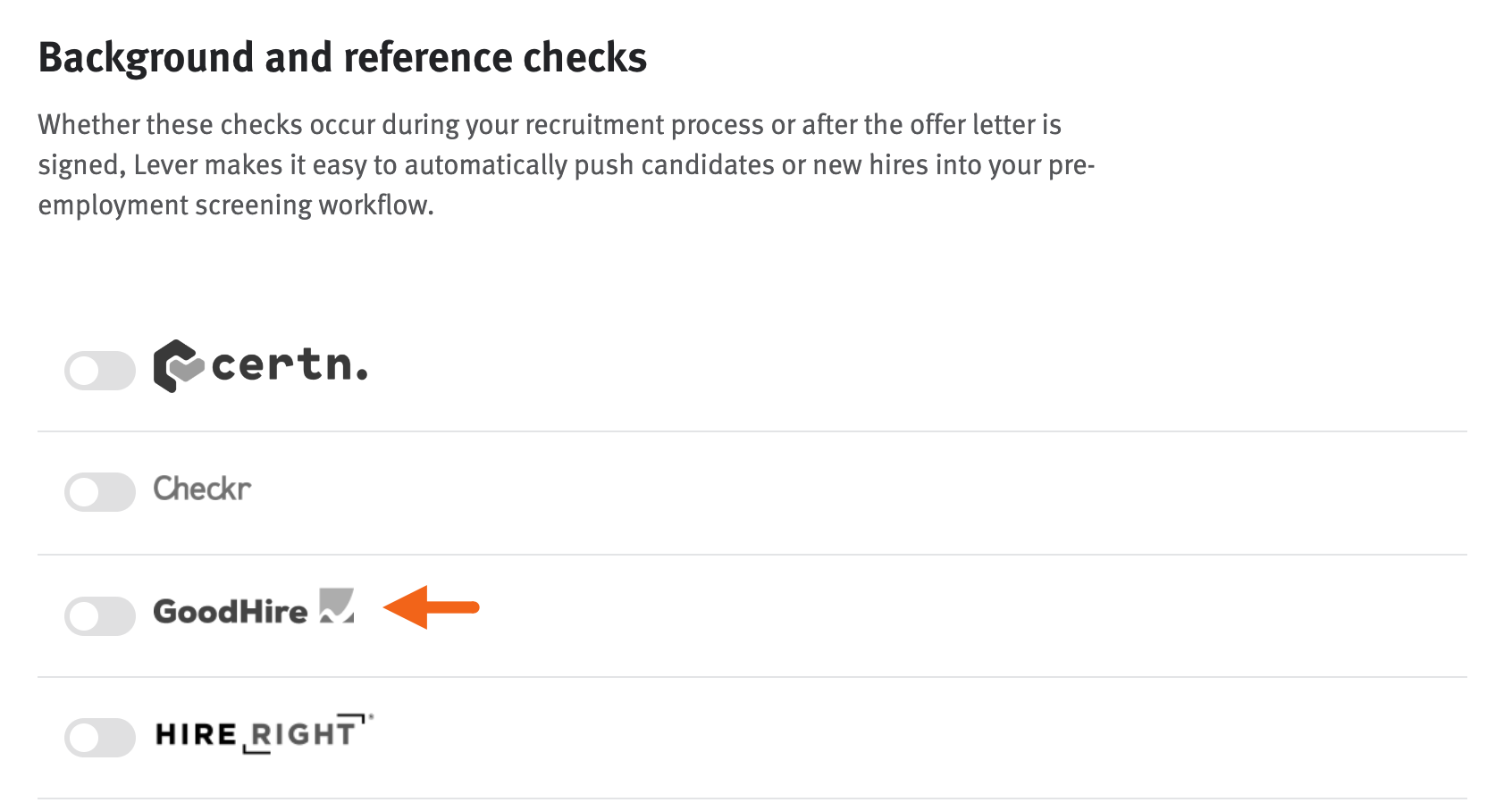This screenshot has width=1512, height=811.
Task: Click the HireRight logo
Action: pyautogui.click(x=263, y=733)
